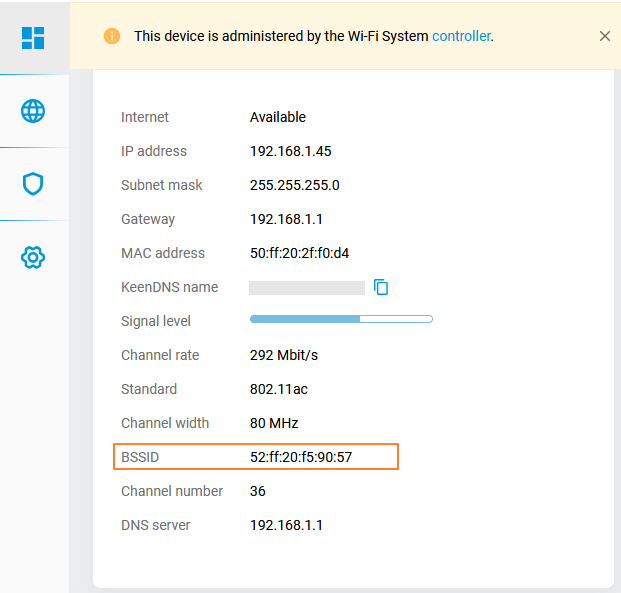
Task: Click the MAC address value 50:ff:20:2f:f0:d4
Action: (299, 253)
